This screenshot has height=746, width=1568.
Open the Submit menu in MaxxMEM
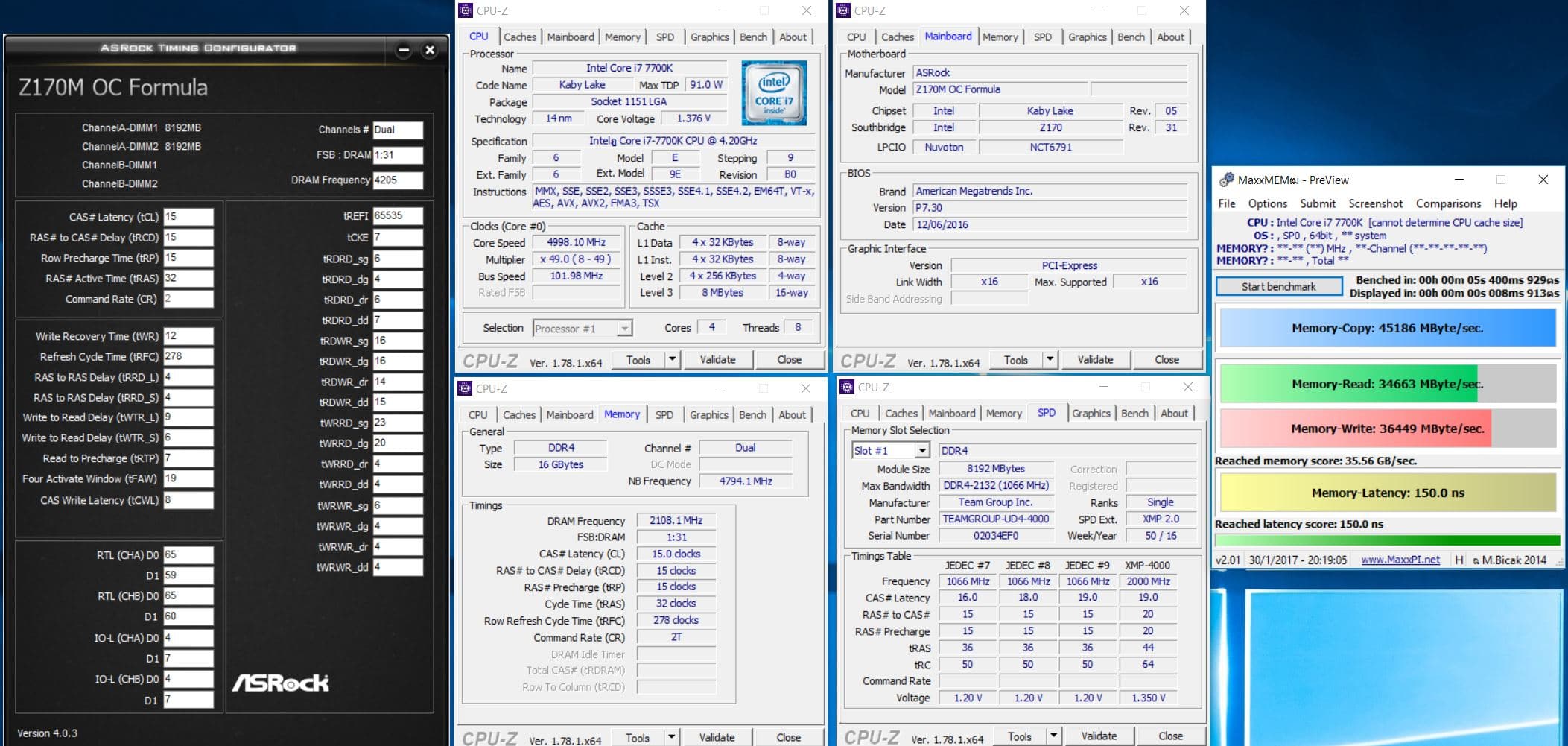tap(1317, 203)
